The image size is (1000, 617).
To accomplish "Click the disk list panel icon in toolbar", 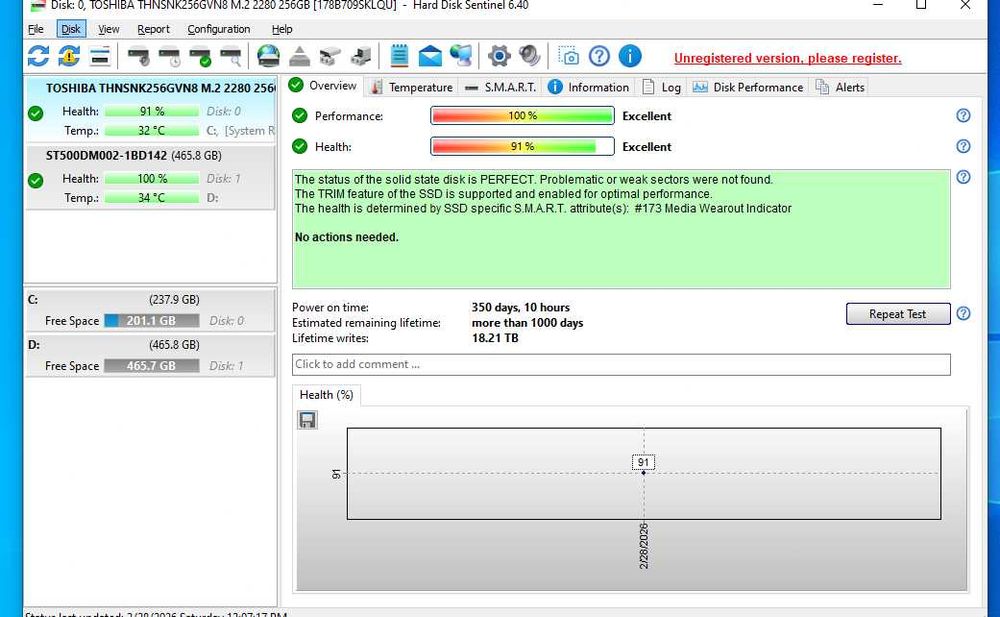I will [x=100, y=56].
